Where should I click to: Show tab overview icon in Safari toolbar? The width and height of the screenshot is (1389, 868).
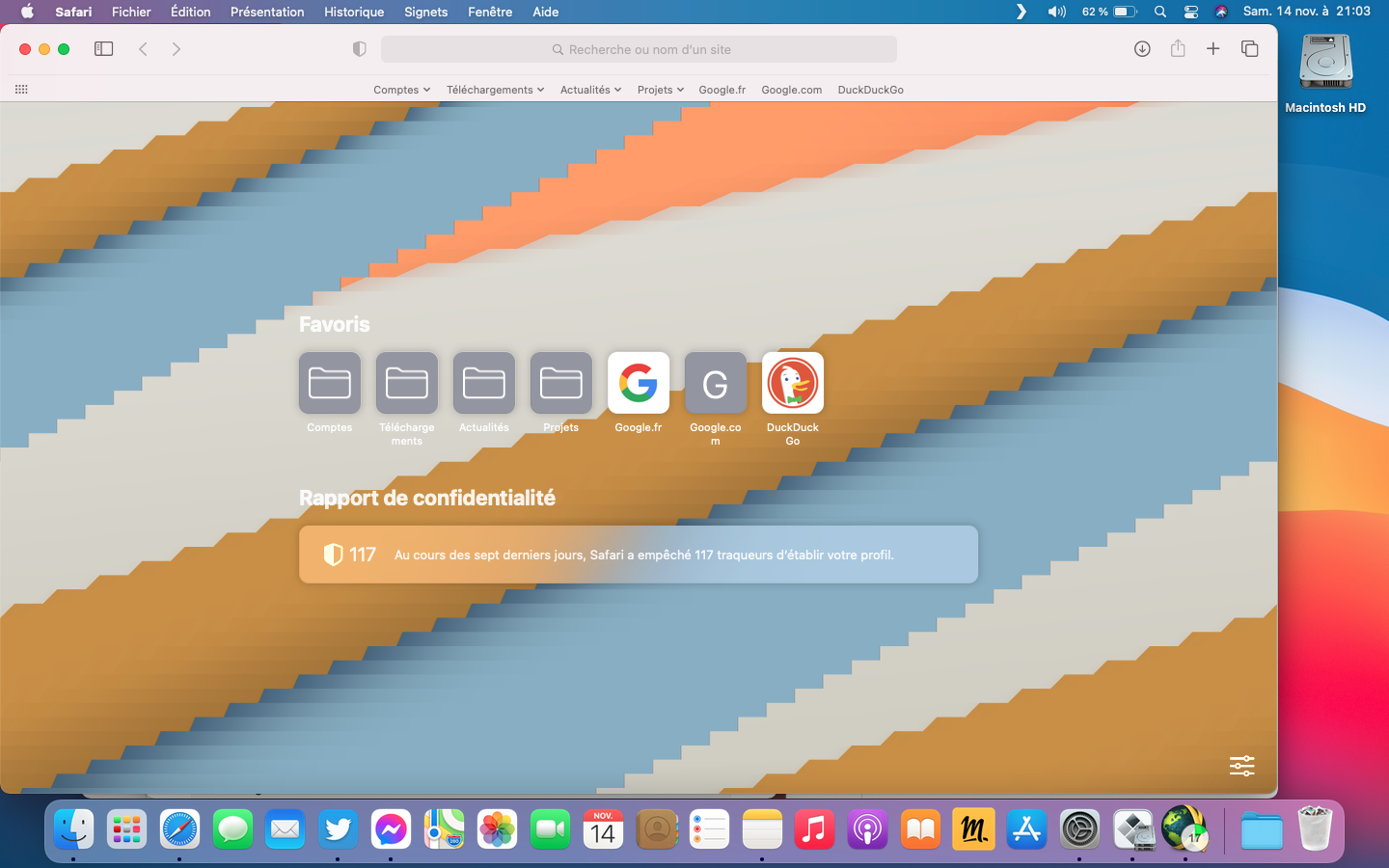[x=1250, y=49]
